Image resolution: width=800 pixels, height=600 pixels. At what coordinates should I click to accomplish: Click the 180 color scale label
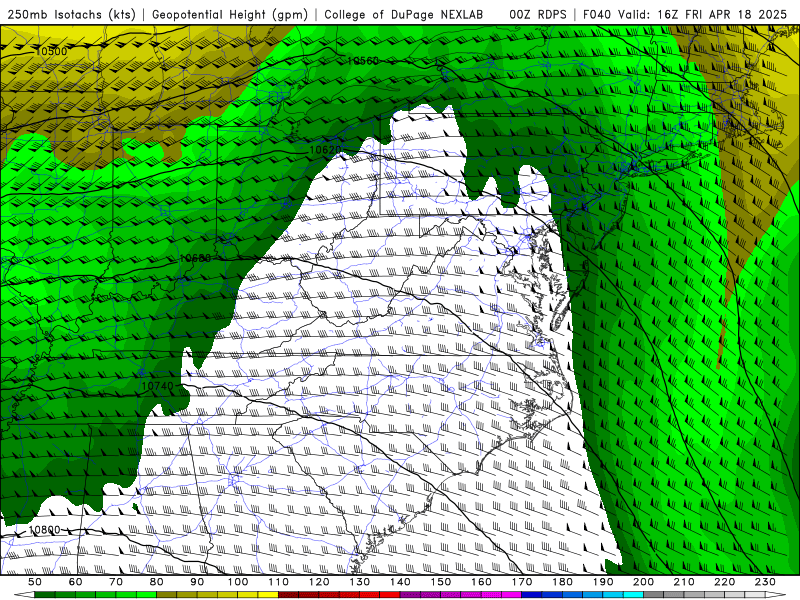pyautogui.click(x=562, y=582)
